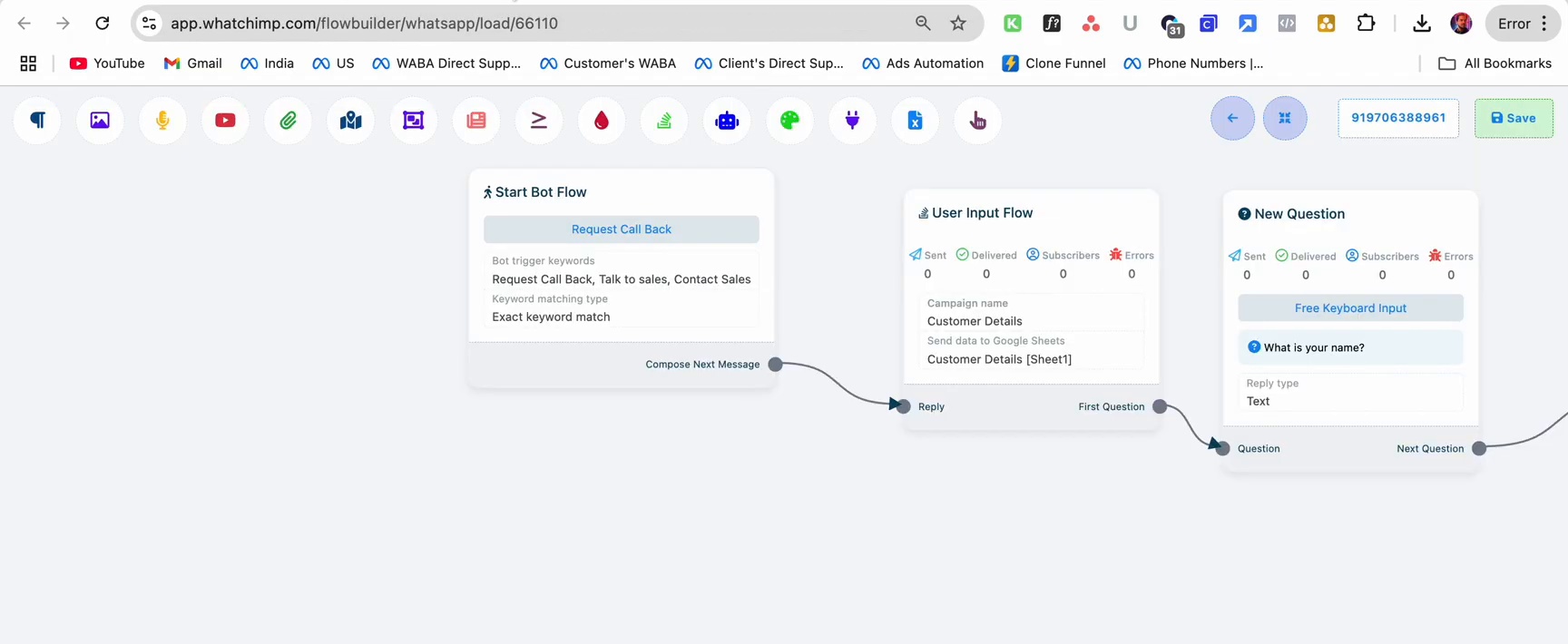Click the Next Question output connector
Image resolution: width=1568 pixels, height=644 pixels.
[x=1479, y=448]
